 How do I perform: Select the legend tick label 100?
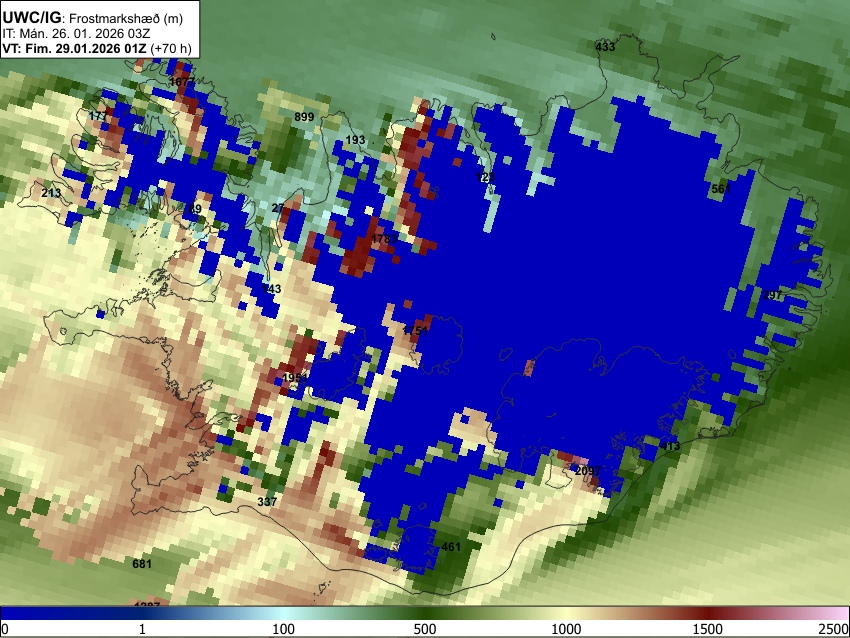pyautogui.click(x=283, y=629)
